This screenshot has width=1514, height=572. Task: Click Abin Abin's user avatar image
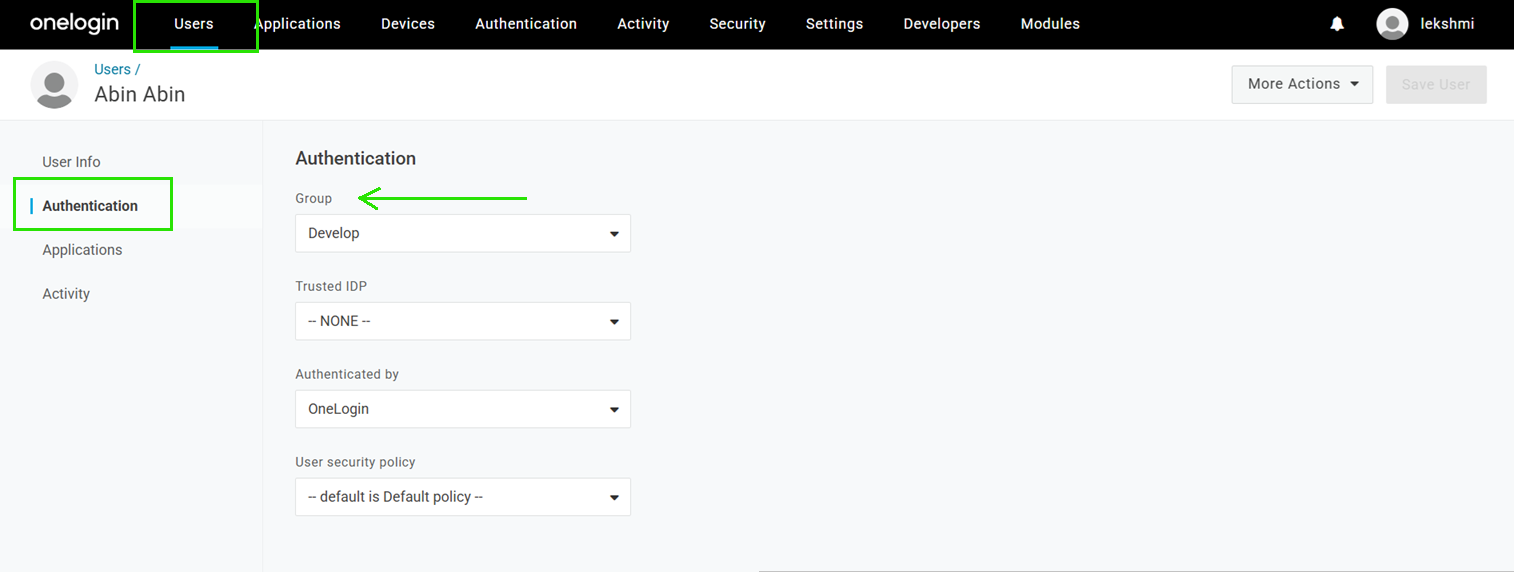(54, 84)
